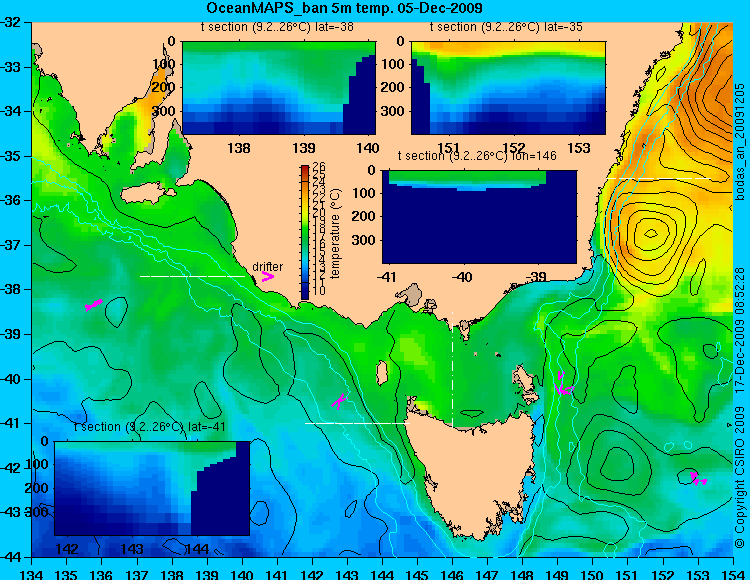Click the white dashed section line at 38°S
This screenshot has width=750, height=580.
click(x=192, y=276)
